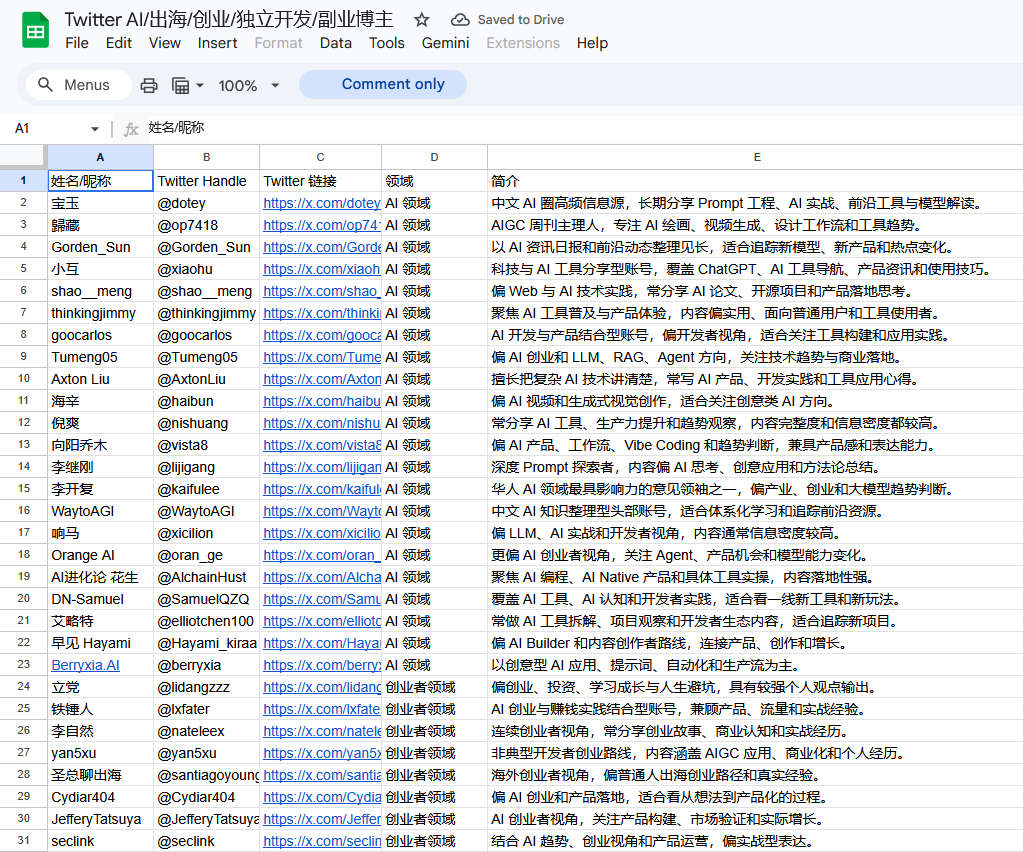Screen dimensions: 1023x852
Task: Select column A header
Action: click(100, 157)
